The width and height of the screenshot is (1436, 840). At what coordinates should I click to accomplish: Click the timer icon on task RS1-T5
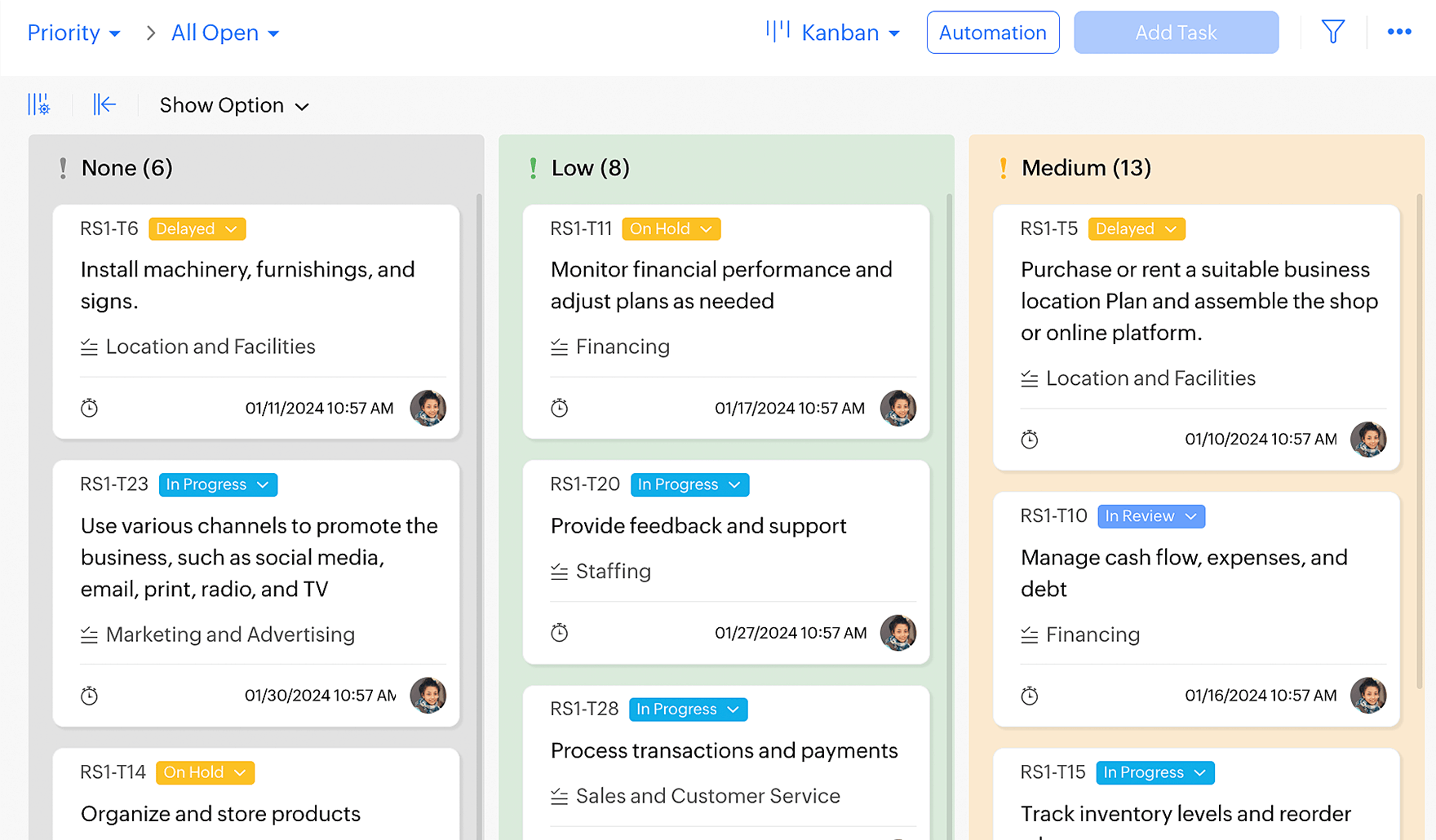pos(1030,440)
